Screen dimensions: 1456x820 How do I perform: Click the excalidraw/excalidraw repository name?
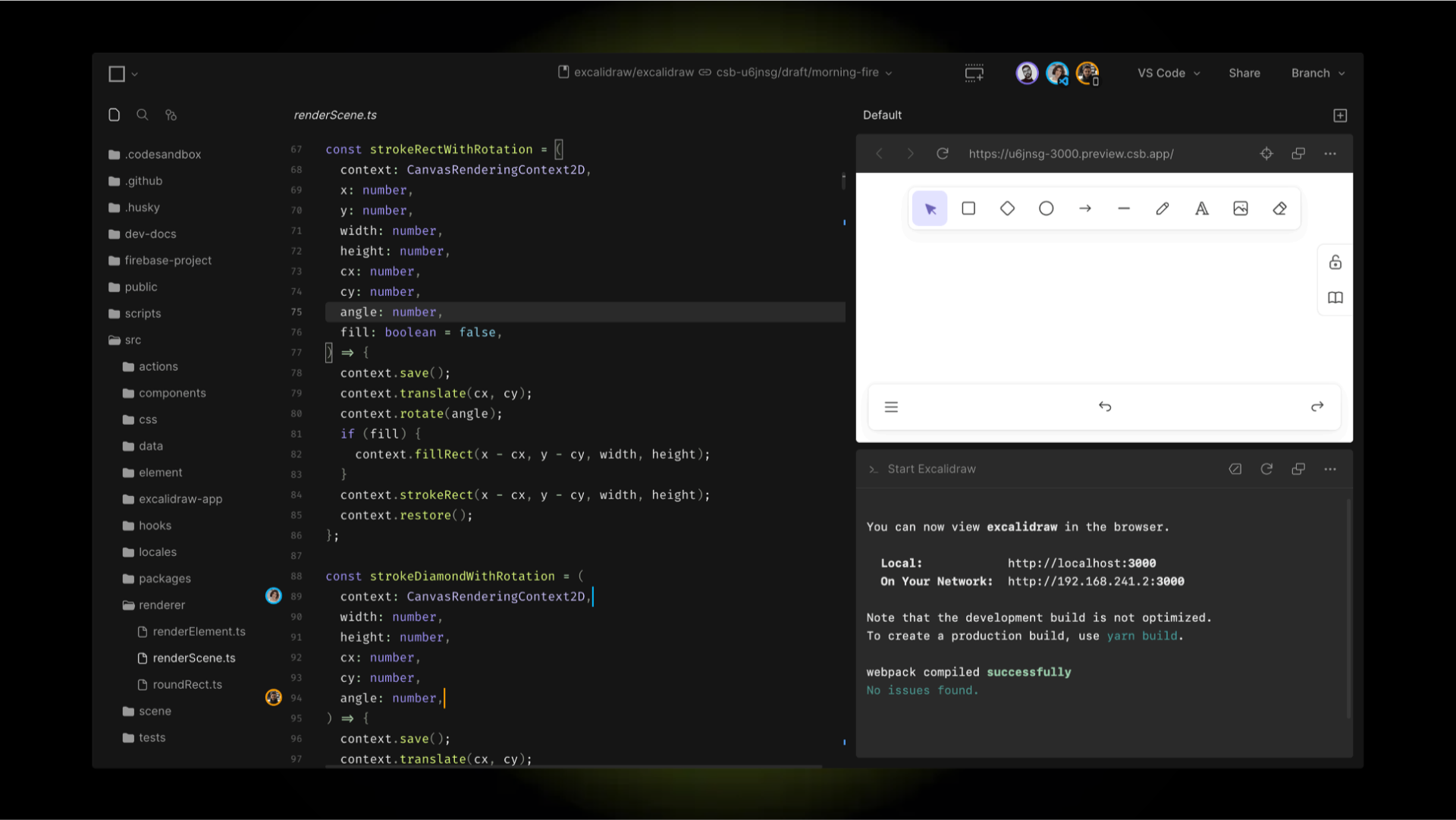[x=633, y=72]
